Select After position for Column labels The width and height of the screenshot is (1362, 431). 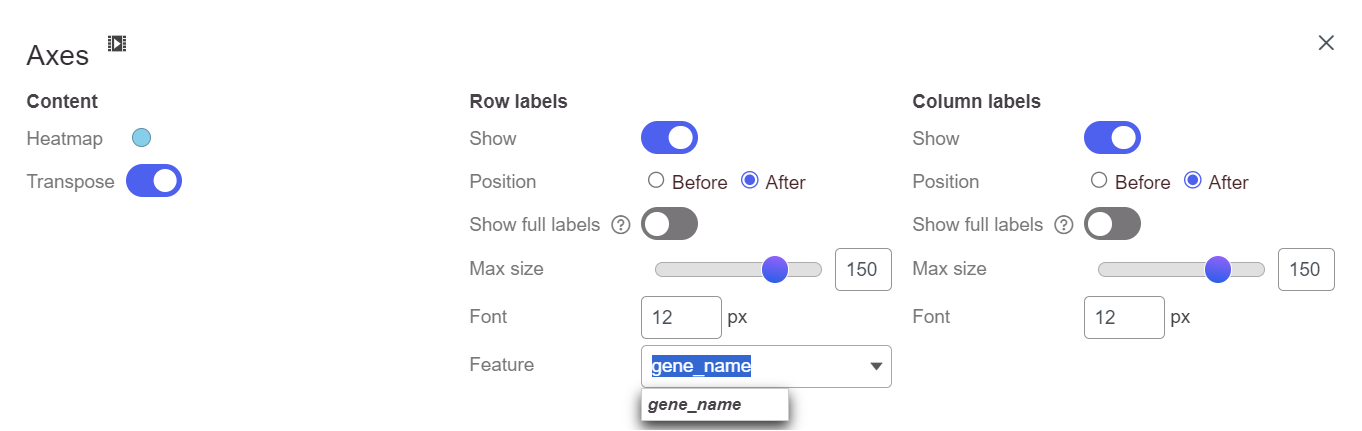pyautogui.click(x=1192, y=181)
